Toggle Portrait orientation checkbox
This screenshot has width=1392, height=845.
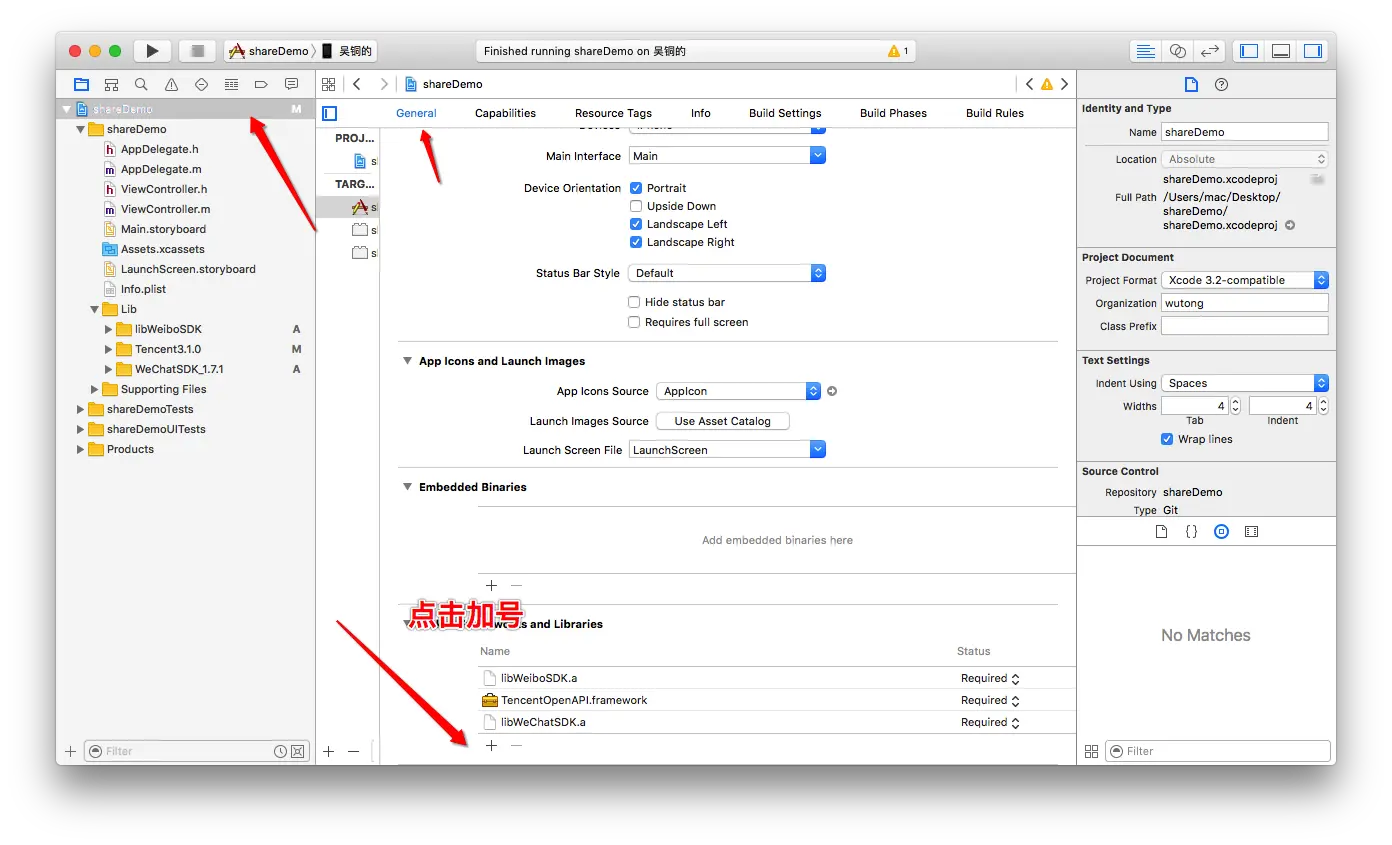636,188
